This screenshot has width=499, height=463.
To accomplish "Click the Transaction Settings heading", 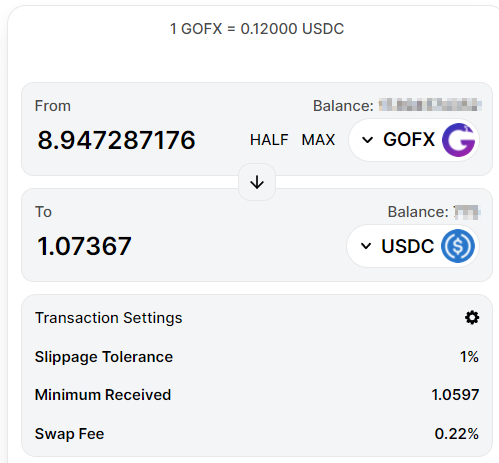I will [109, 318].
